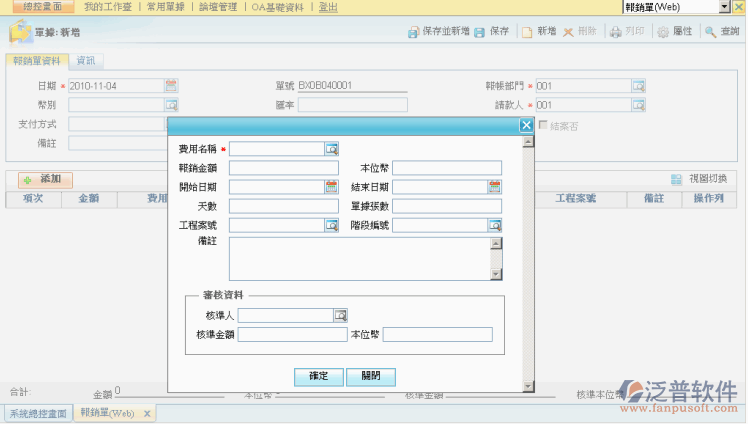Click the 添加 add button

tap(45, 180)
